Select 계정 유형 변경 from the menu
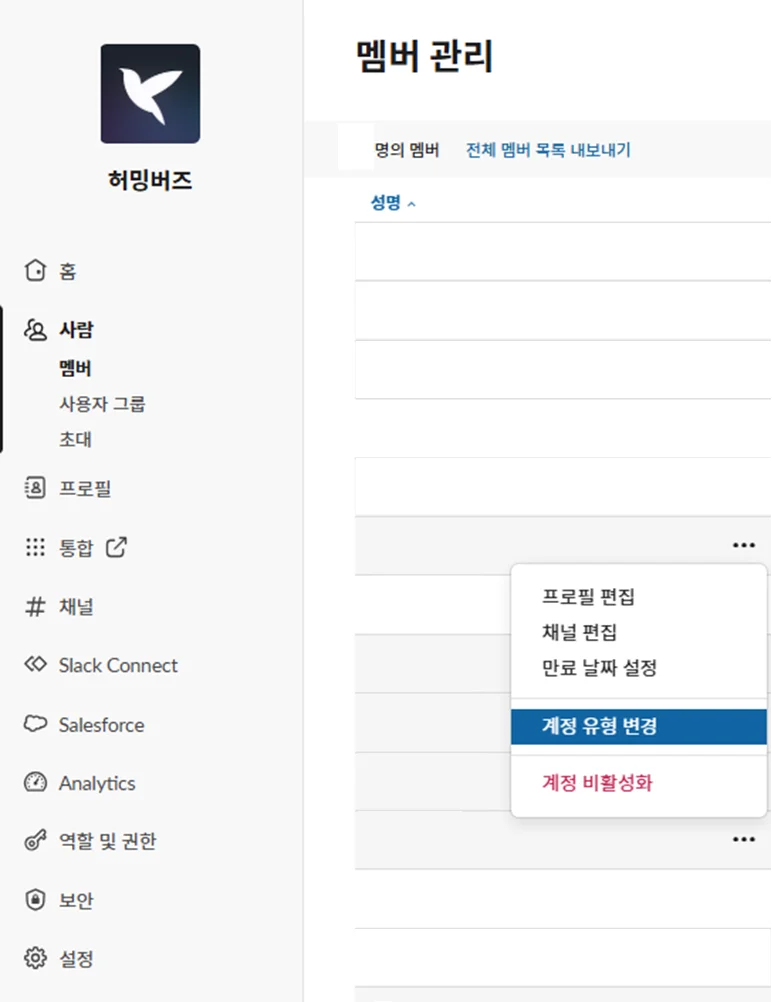The image size is (772, 1002). point(600,727)
